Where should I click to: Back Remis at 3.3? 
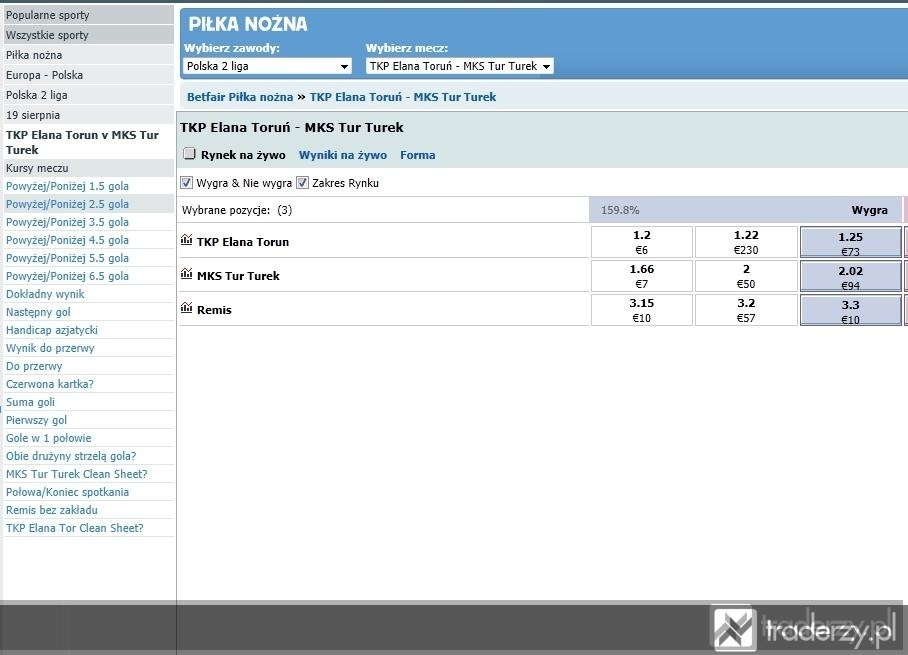[x=850, y=310]
